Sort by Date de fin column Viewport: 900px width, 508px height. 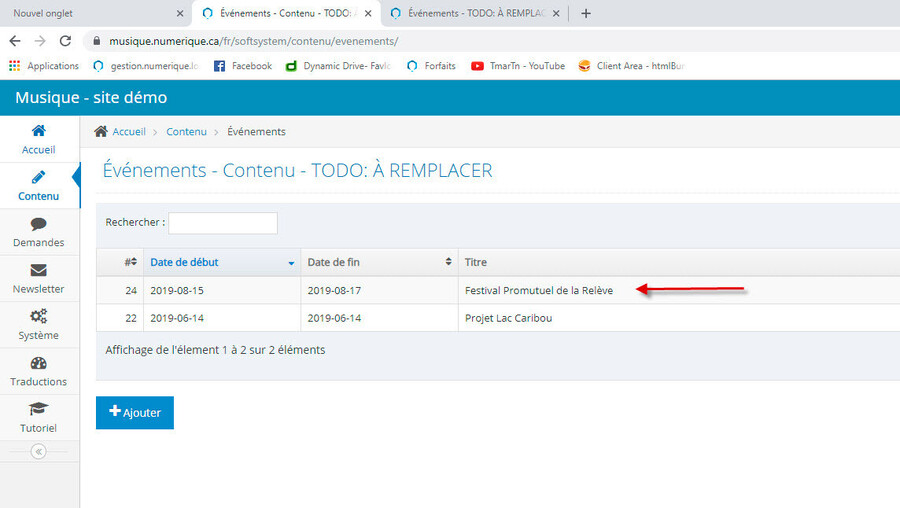click(379, 262)
